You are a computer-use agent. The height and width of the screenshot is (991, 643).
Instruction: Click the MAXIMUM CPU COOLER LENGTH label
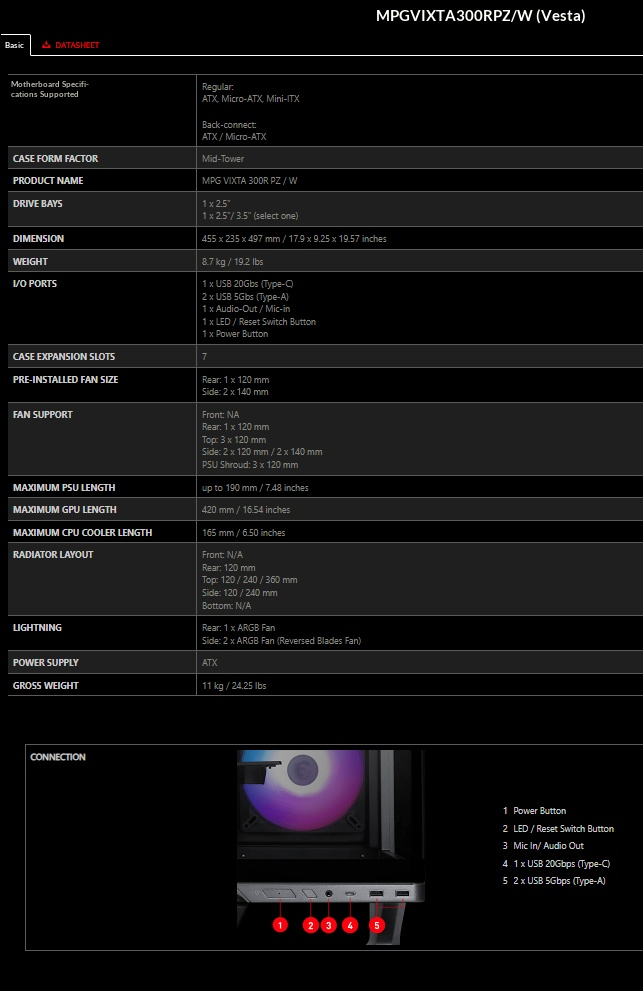point(82,533)
